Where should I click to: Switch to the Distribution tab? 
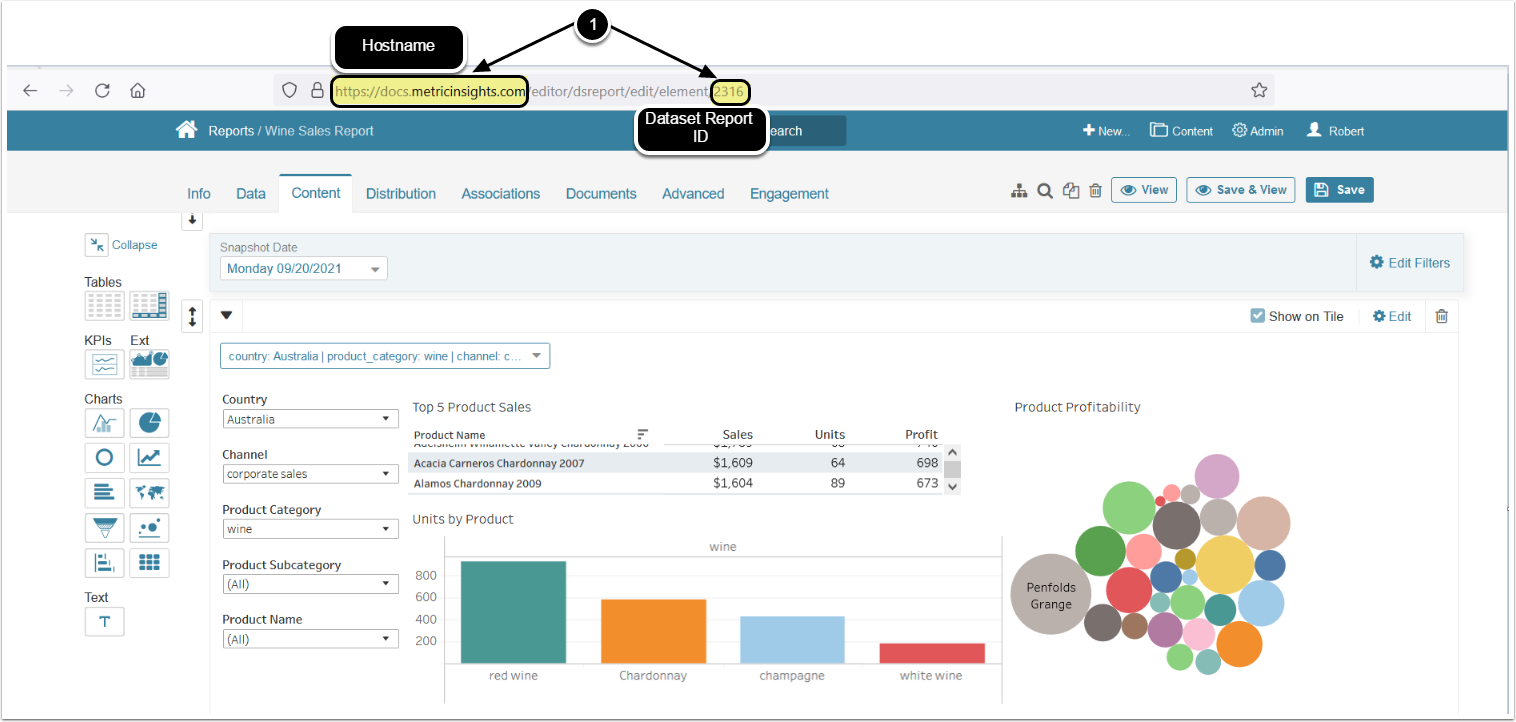point(400,194)
